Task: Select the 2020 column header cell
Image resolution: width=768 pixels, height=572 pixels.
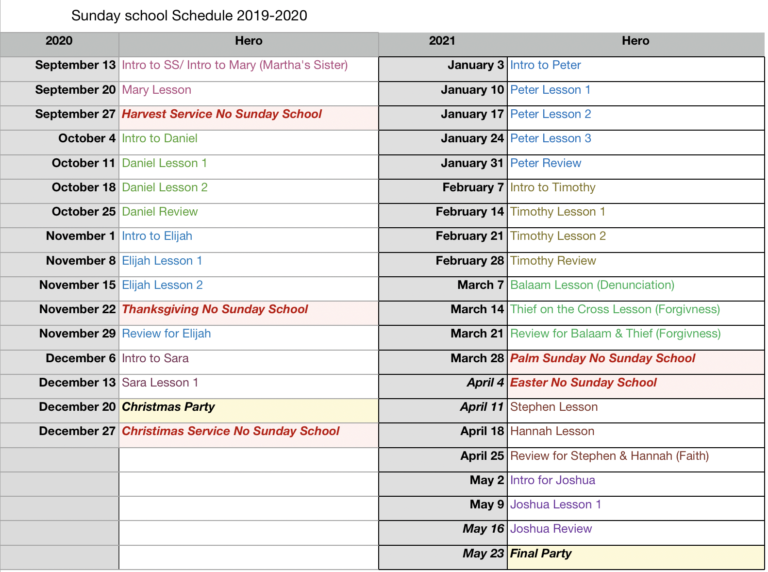Action: coord(59,41)
